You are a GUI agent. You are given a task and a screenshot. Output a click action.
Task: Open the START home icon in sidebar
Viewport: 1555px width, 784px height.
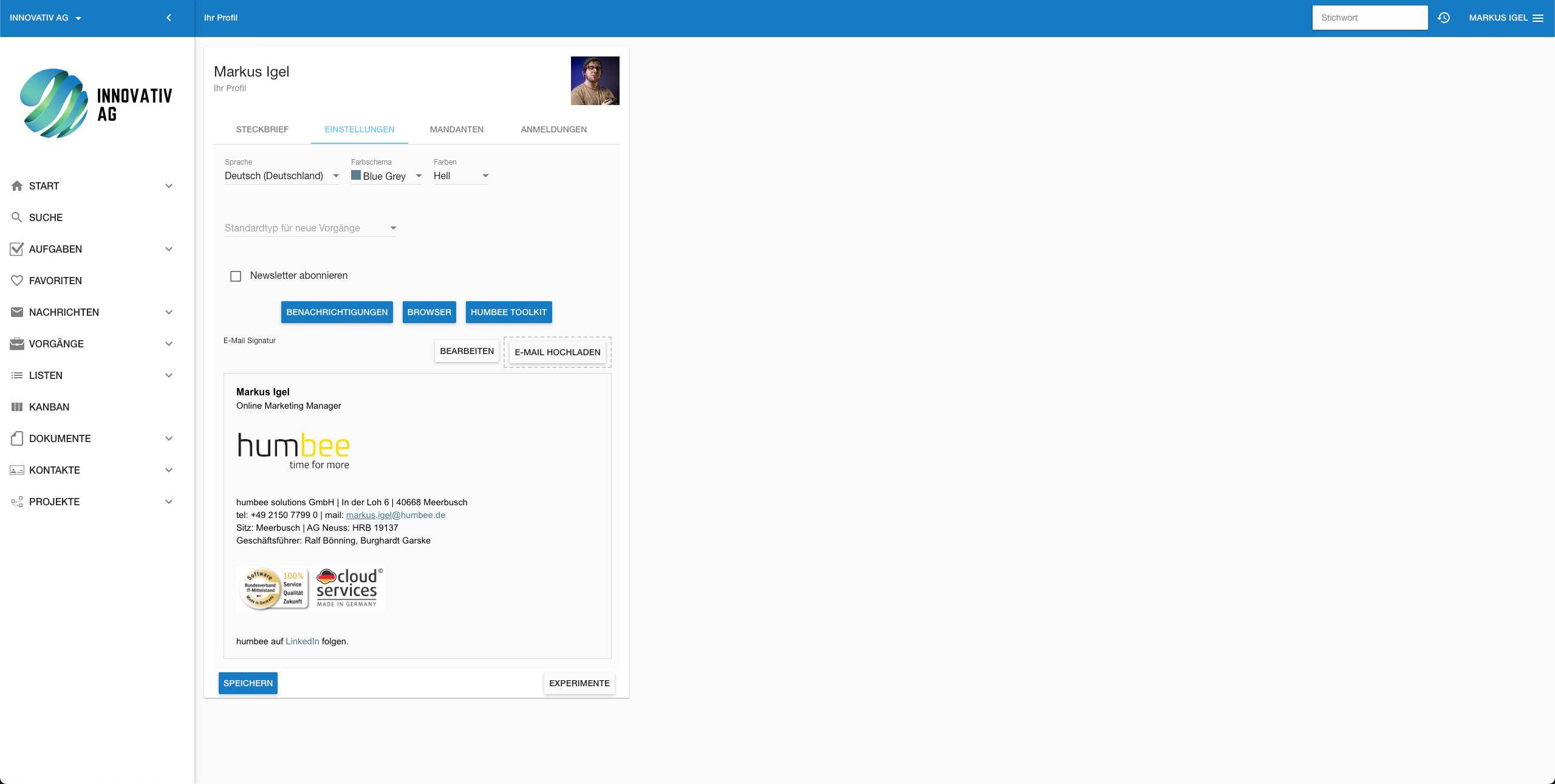point(16,185)
